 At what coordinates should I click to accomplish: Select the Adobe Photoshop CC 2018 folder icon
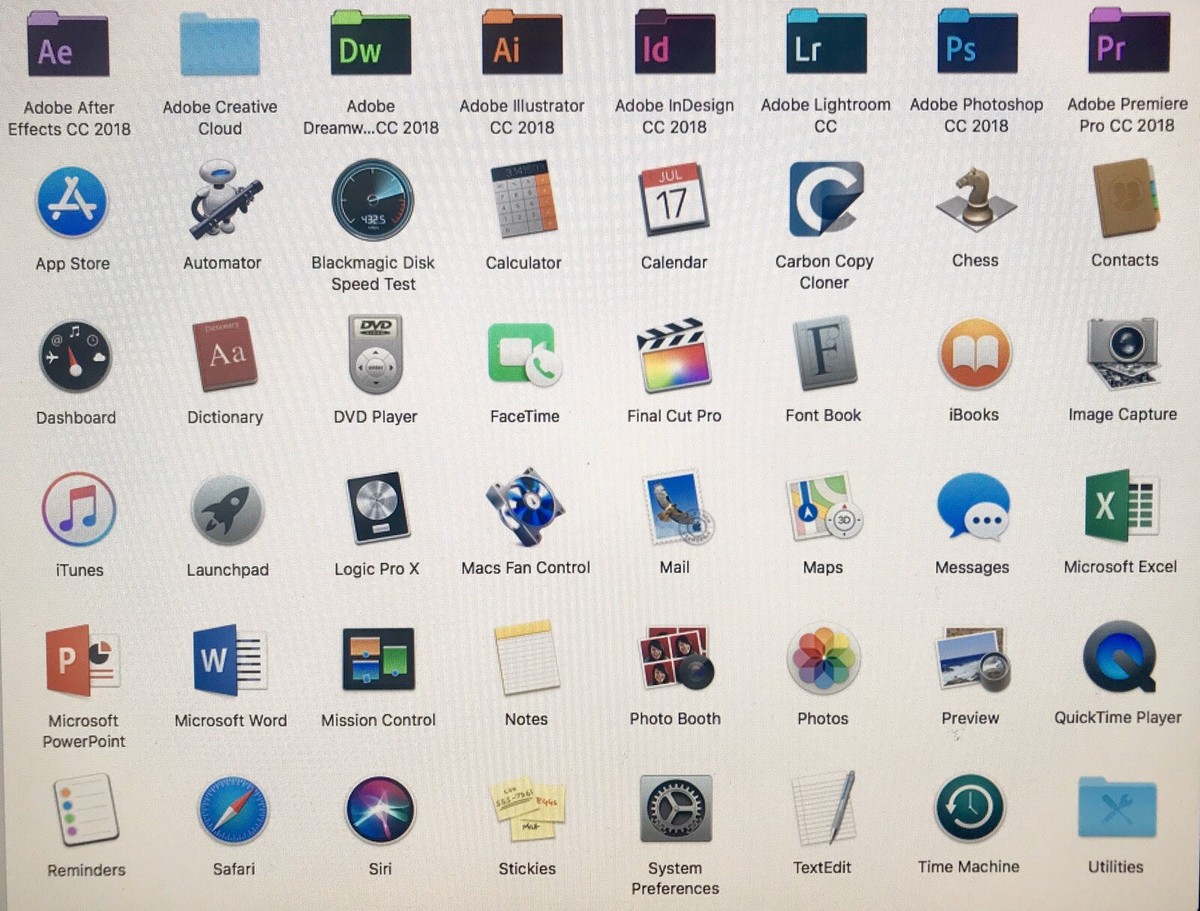(x=977, y=41)
